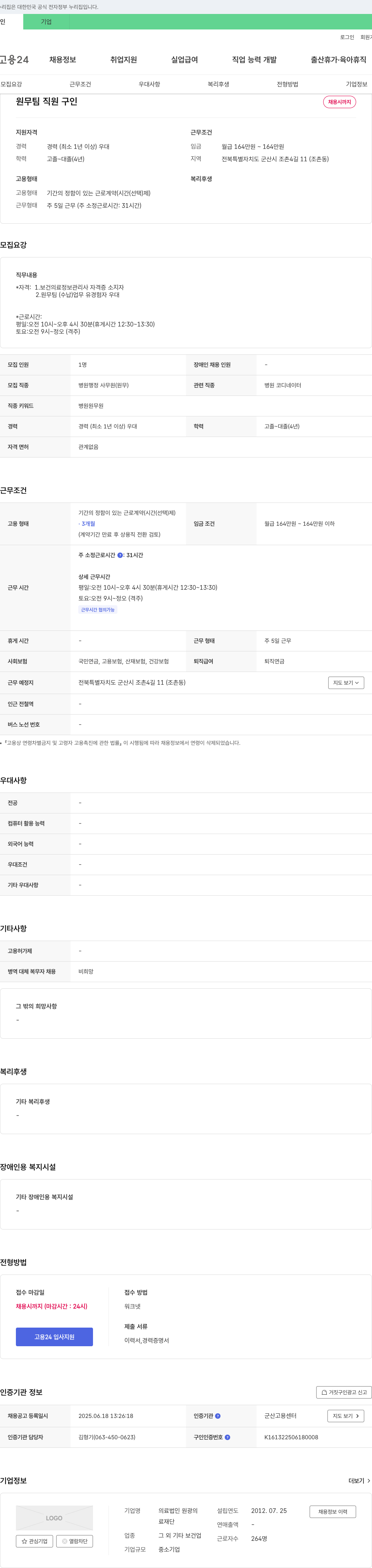Screen dimensions: 372x1568
Task: Jump to 근무조건 section tab
Action: pos(80,84)
